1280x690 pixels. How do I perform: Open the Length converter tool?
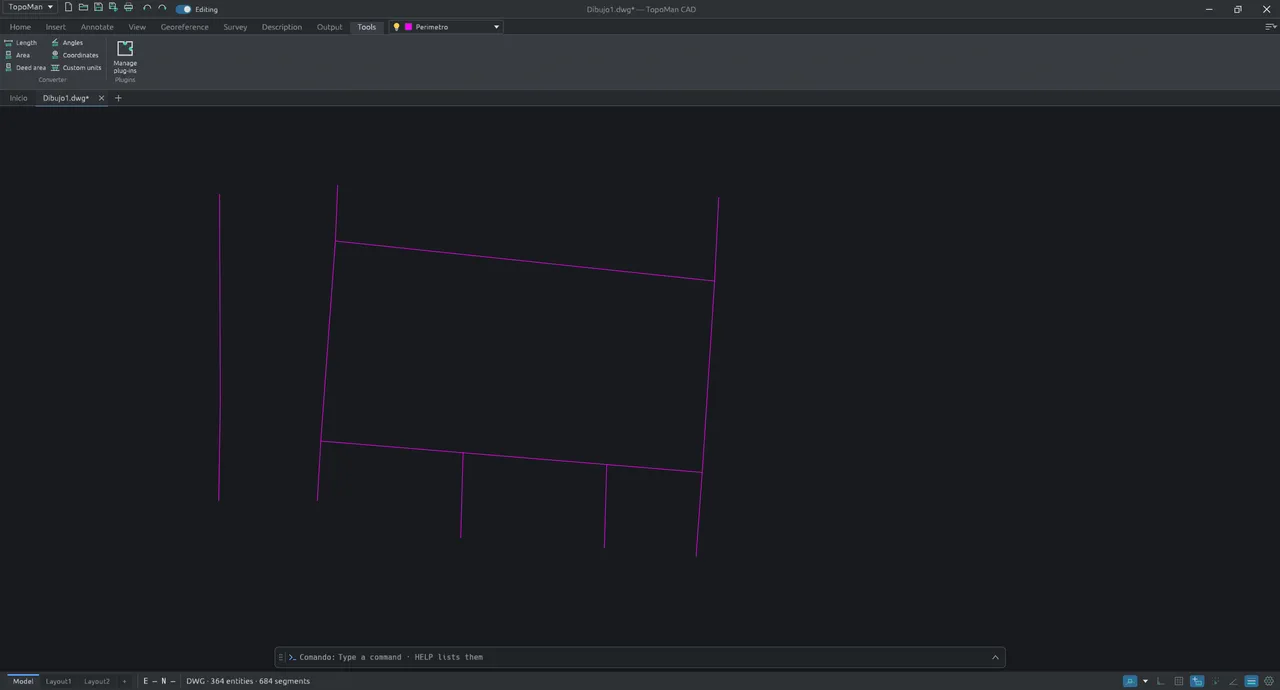point(20,43)
